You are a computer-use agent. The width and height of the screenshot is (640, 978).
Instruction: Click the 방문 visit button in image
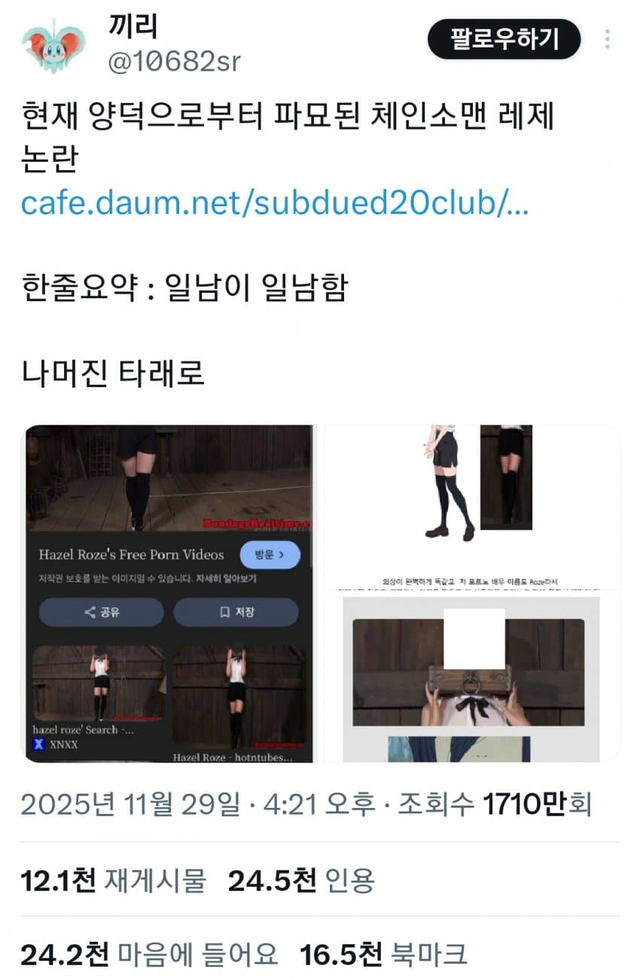pyautogui.click(x=270, y=554)
